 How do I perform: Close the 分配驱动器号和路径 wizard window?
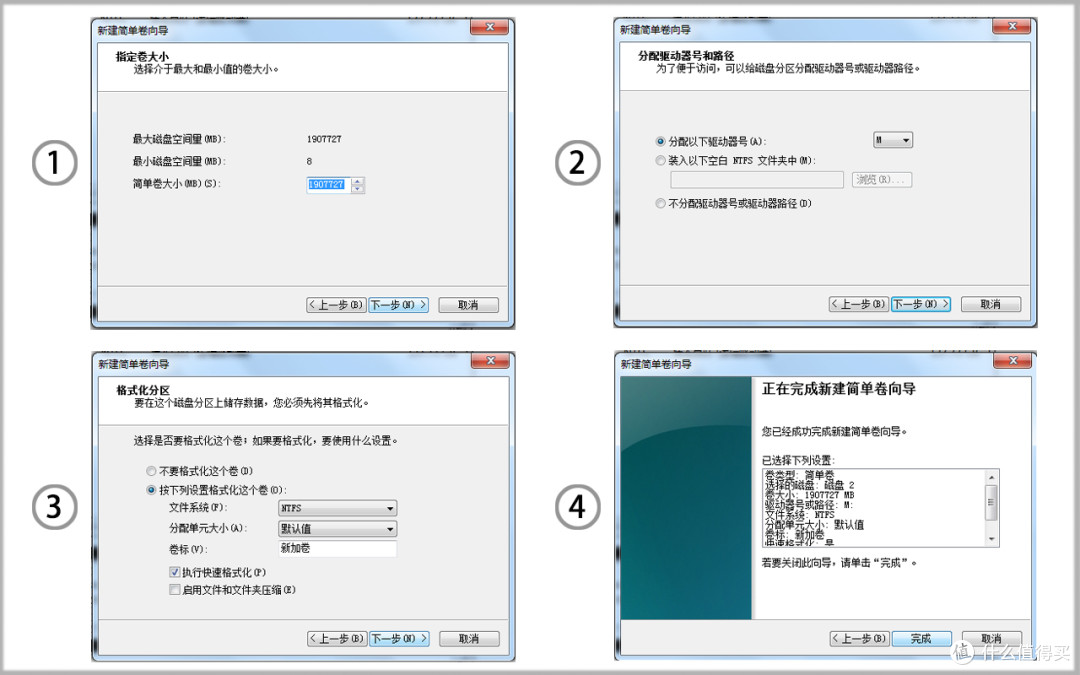click(x=1012, y=26)
